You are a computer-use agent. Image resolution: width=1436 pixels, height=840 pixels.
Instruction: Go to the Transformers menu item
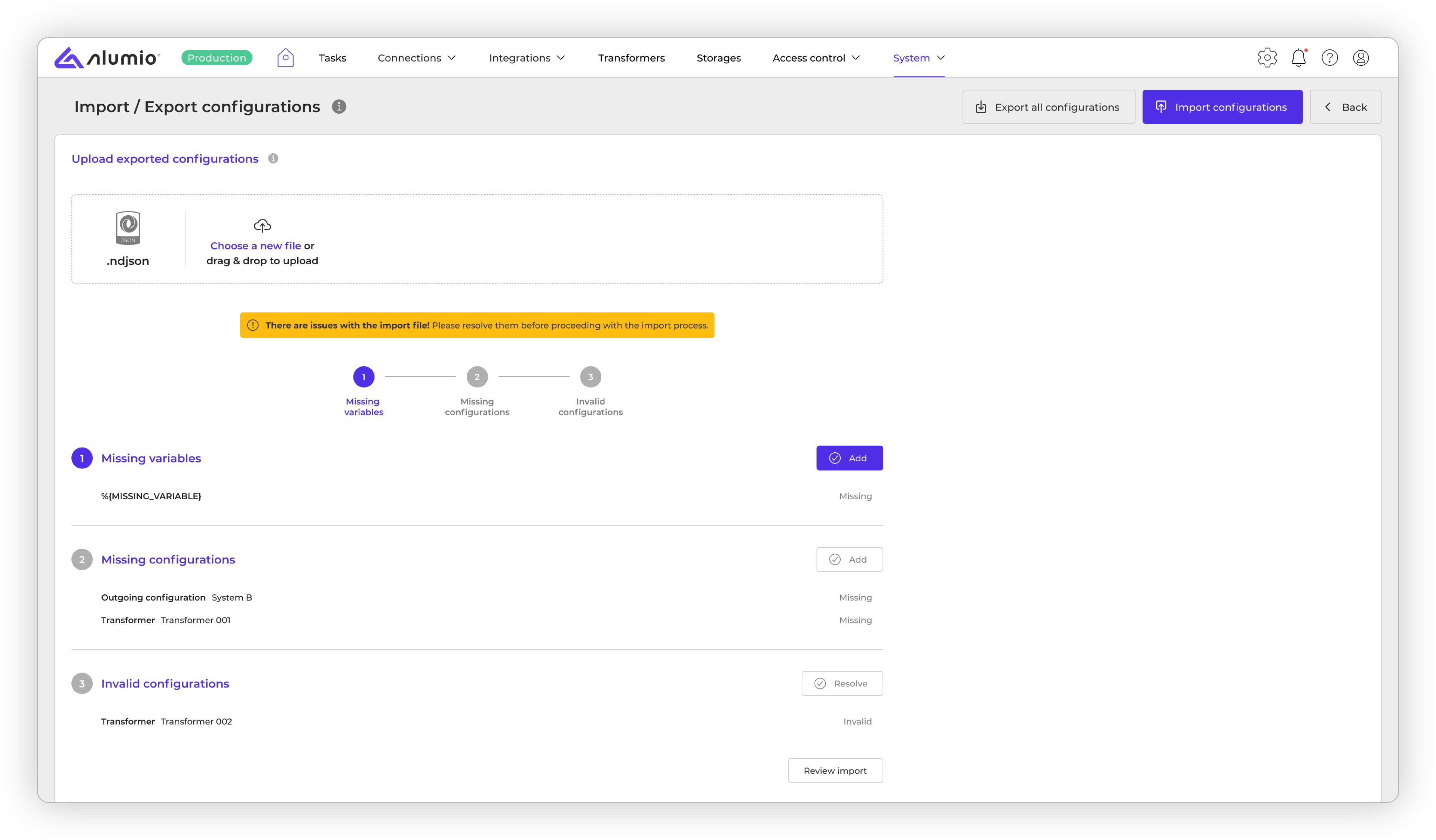click(x=631, y=58)
